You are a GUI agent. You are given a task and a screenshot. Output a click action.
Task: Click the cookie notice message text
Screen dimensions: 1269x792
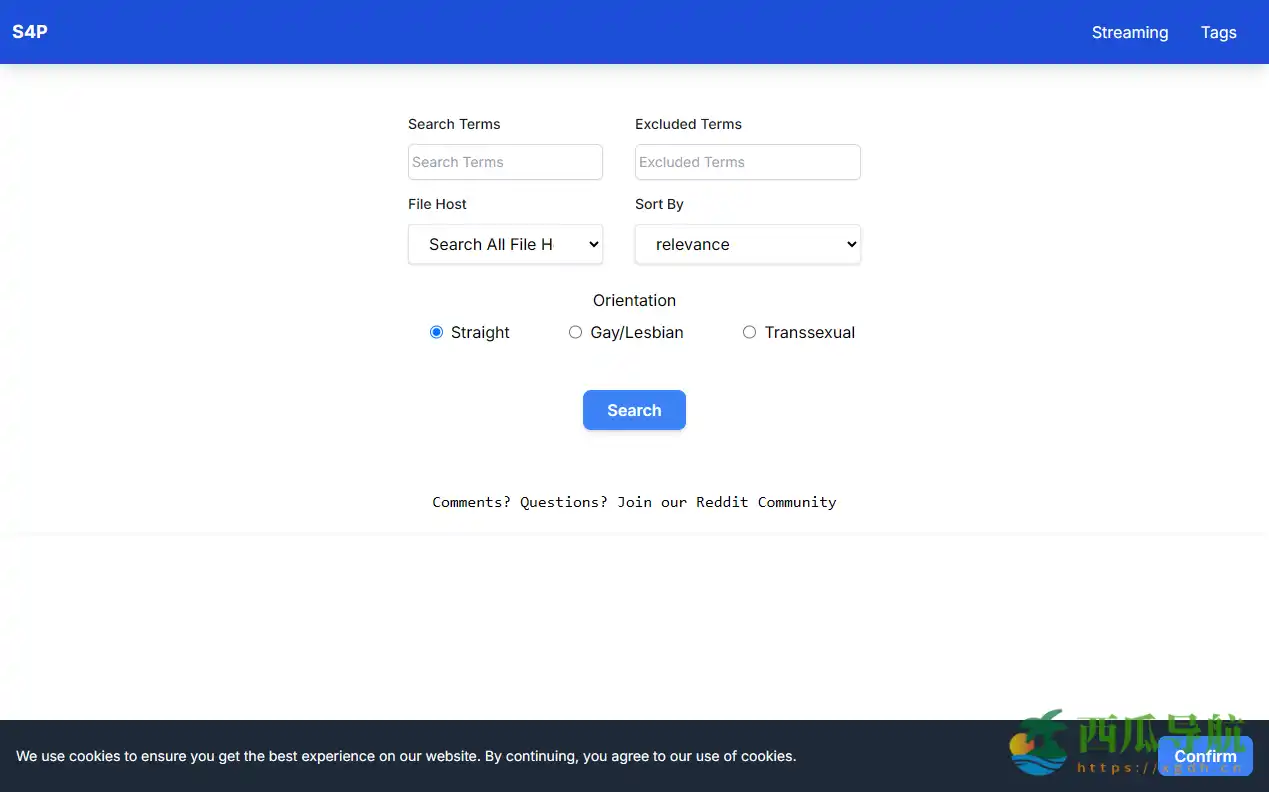coord(406,756)
